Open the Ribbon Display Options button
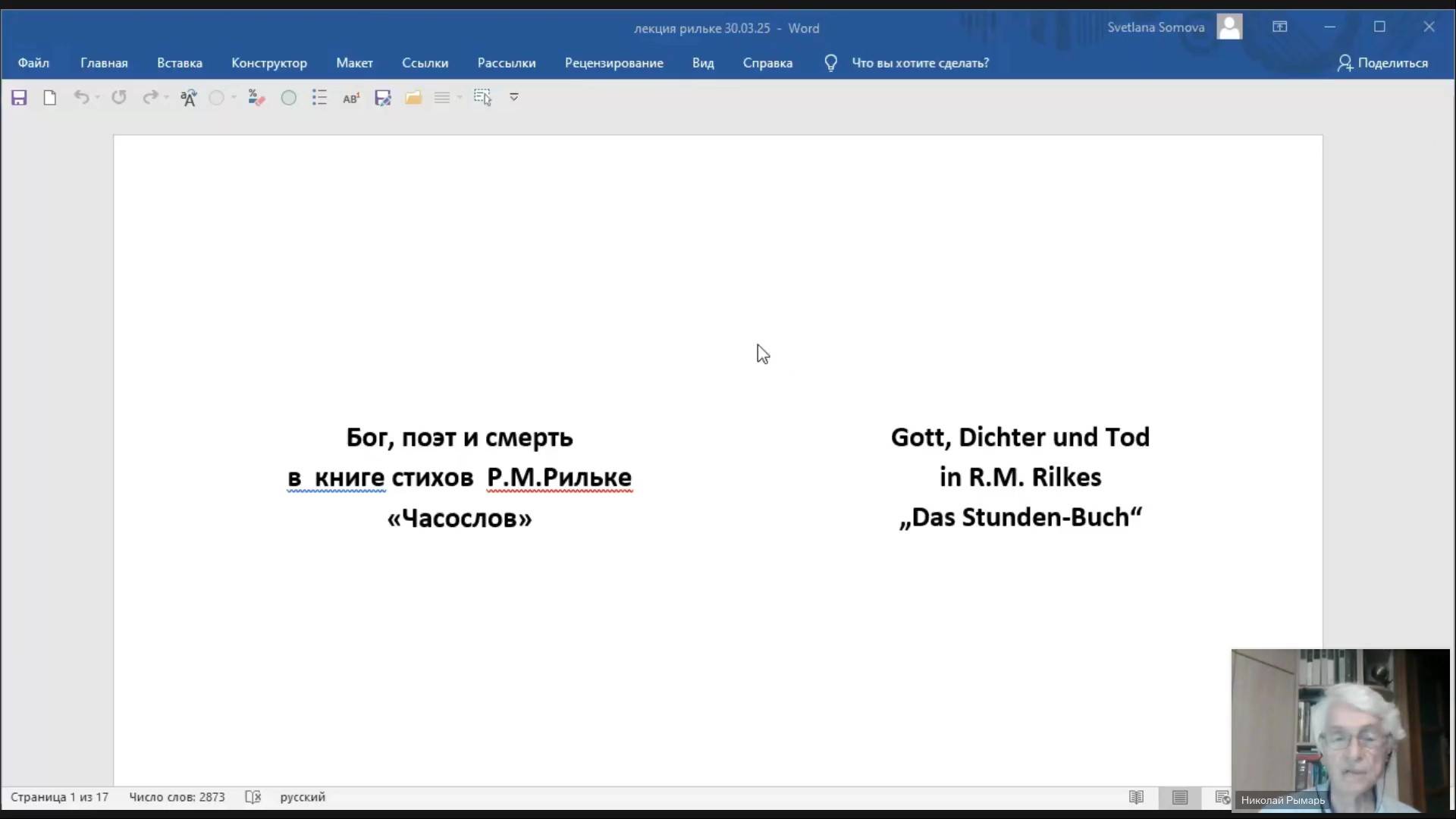The height and width of the screenshot is (819, 1456). click(x=1280, y=27)
